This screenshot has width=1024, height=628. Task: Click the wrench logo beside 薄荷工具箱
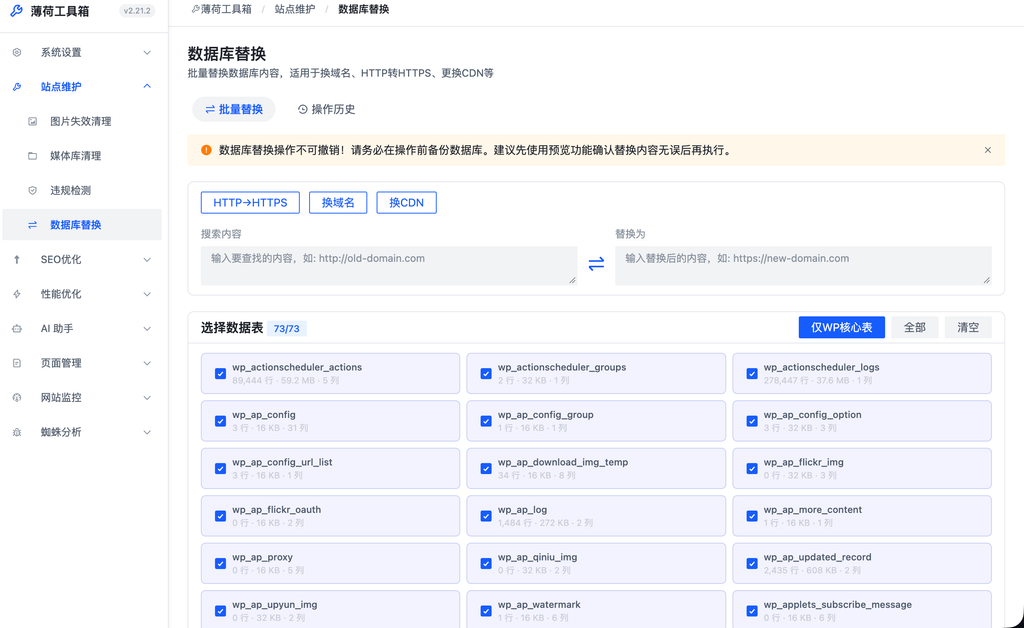[16, 11]
